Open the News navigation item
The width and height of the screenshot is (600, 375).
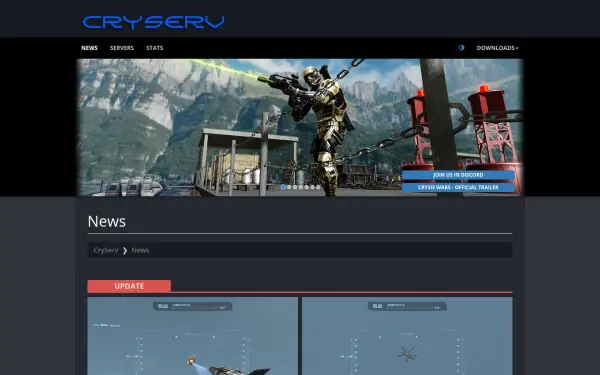point(89,48)
